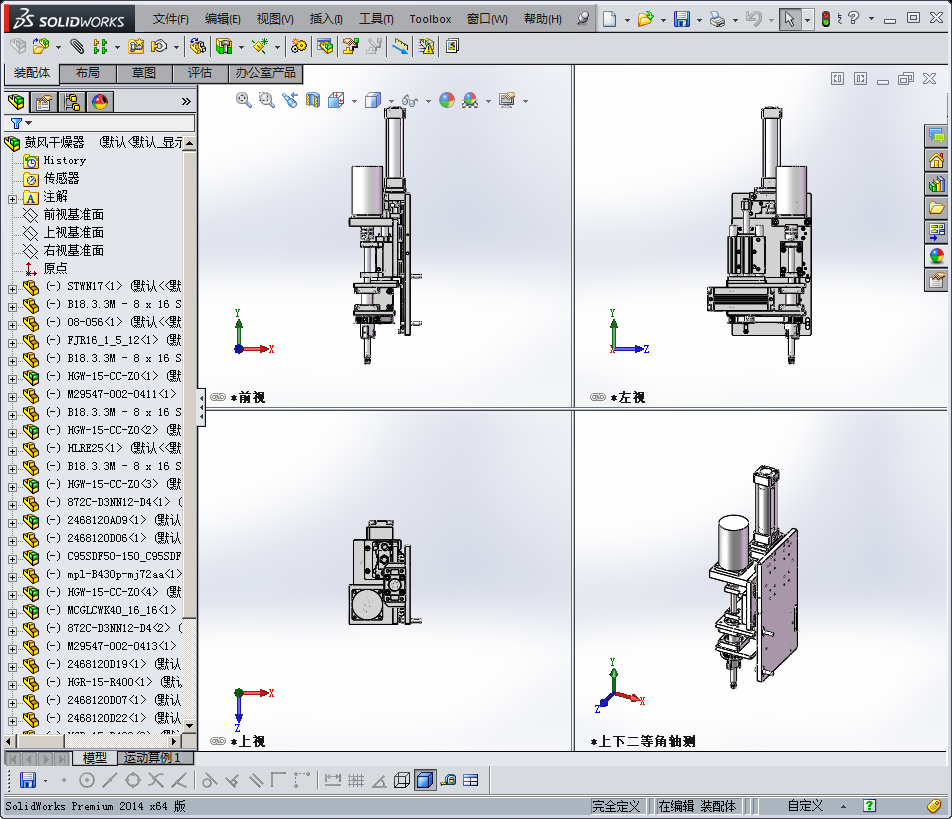The width and height of the screenshot is (952, 819).
Task: Open the 插入(I) menu
Action: coord(326,19)
